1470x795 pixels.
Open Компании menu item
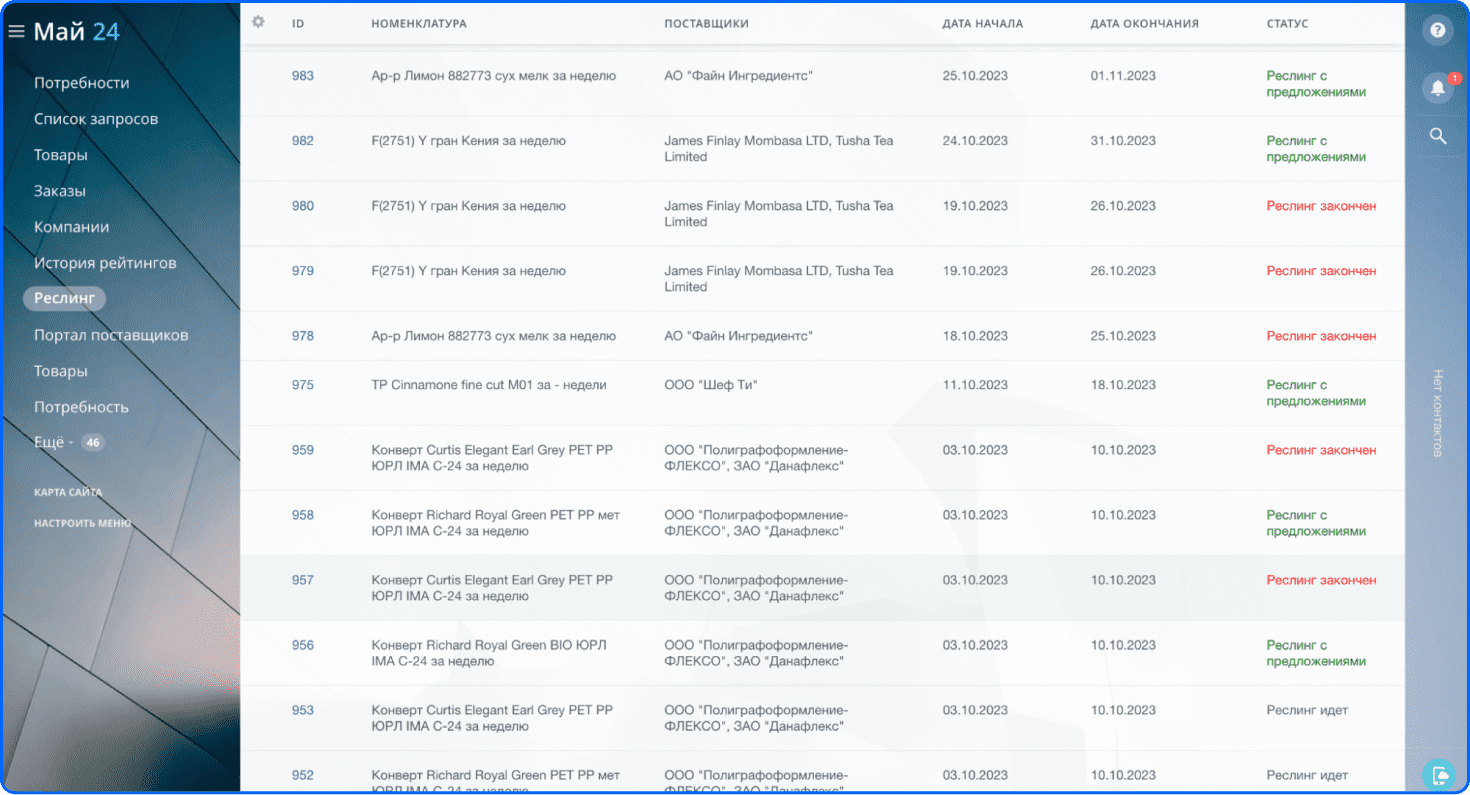[72, 227]
